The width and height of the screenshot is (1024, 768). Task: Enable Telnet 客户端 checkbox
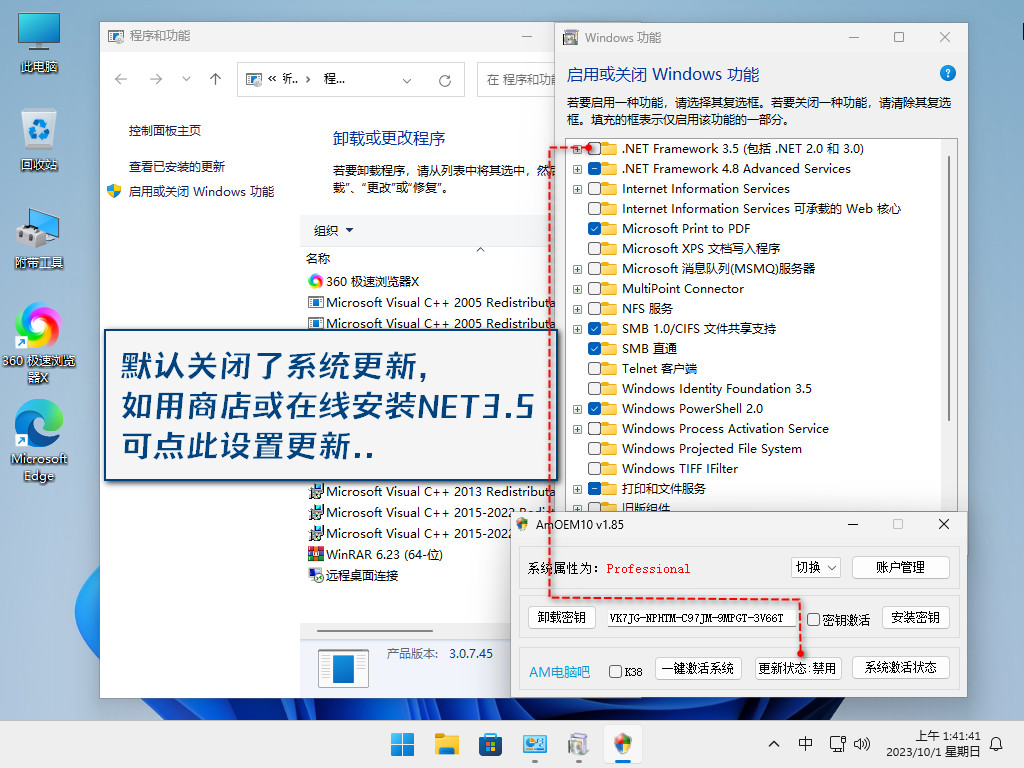594,369
